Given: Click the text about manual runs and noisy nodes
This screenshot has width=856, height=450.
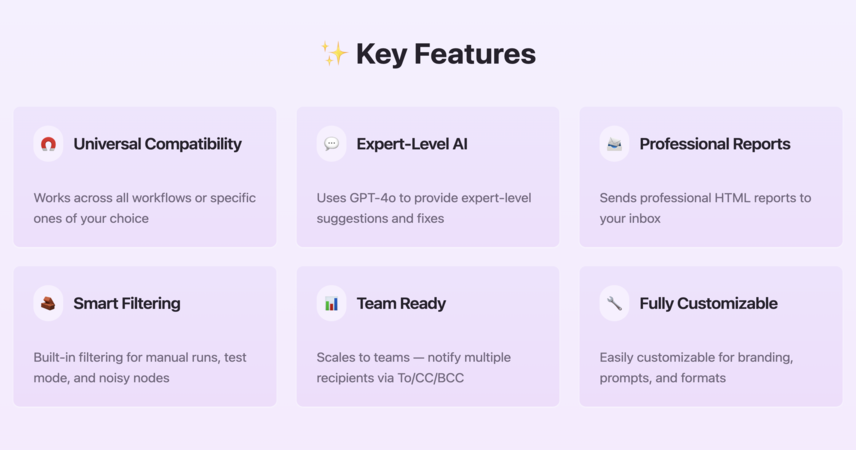Looking at the screenshot, I should click(140, 368).
